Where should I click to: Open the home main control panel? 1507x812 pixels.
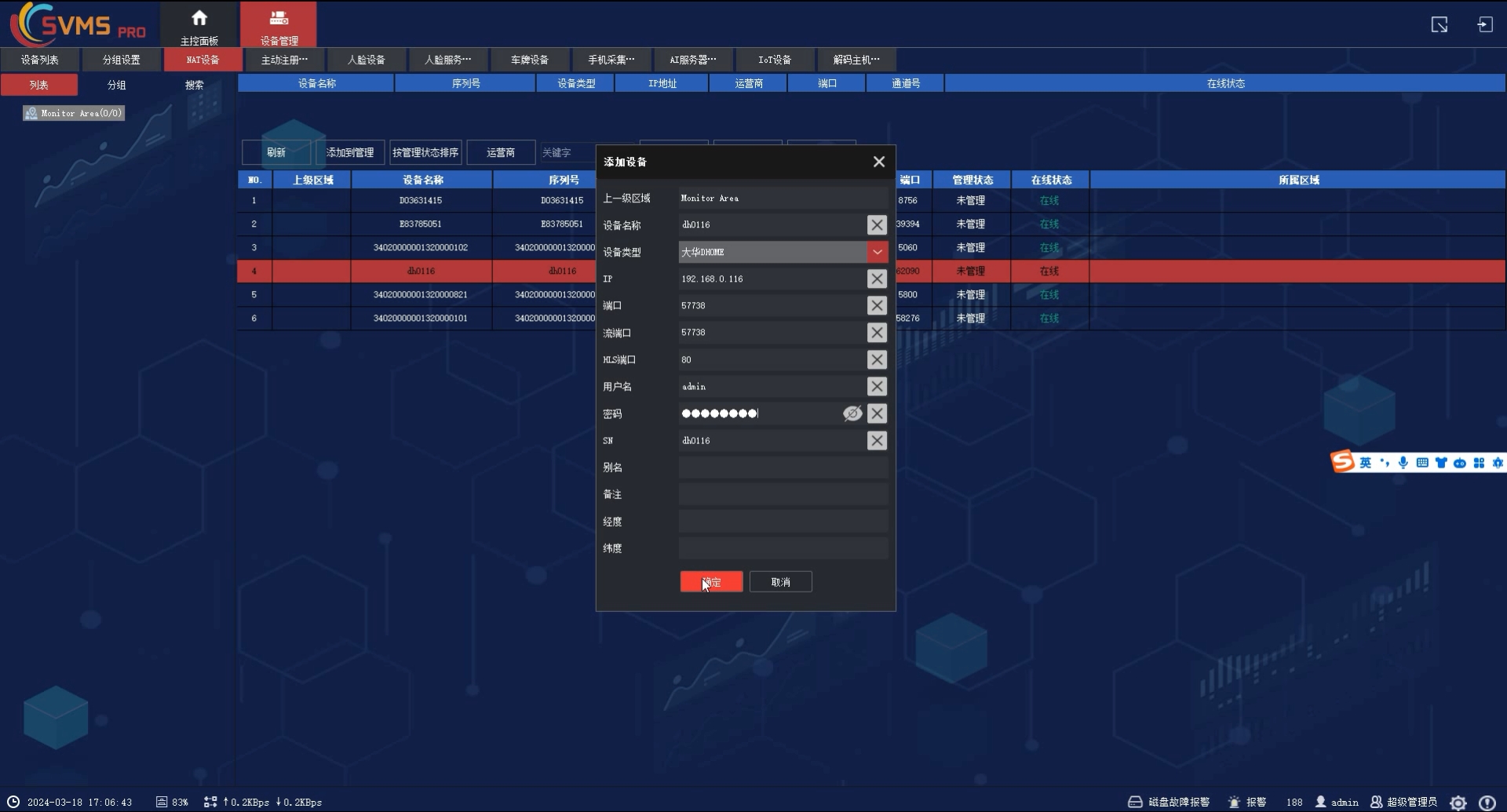tap(199, 25)
